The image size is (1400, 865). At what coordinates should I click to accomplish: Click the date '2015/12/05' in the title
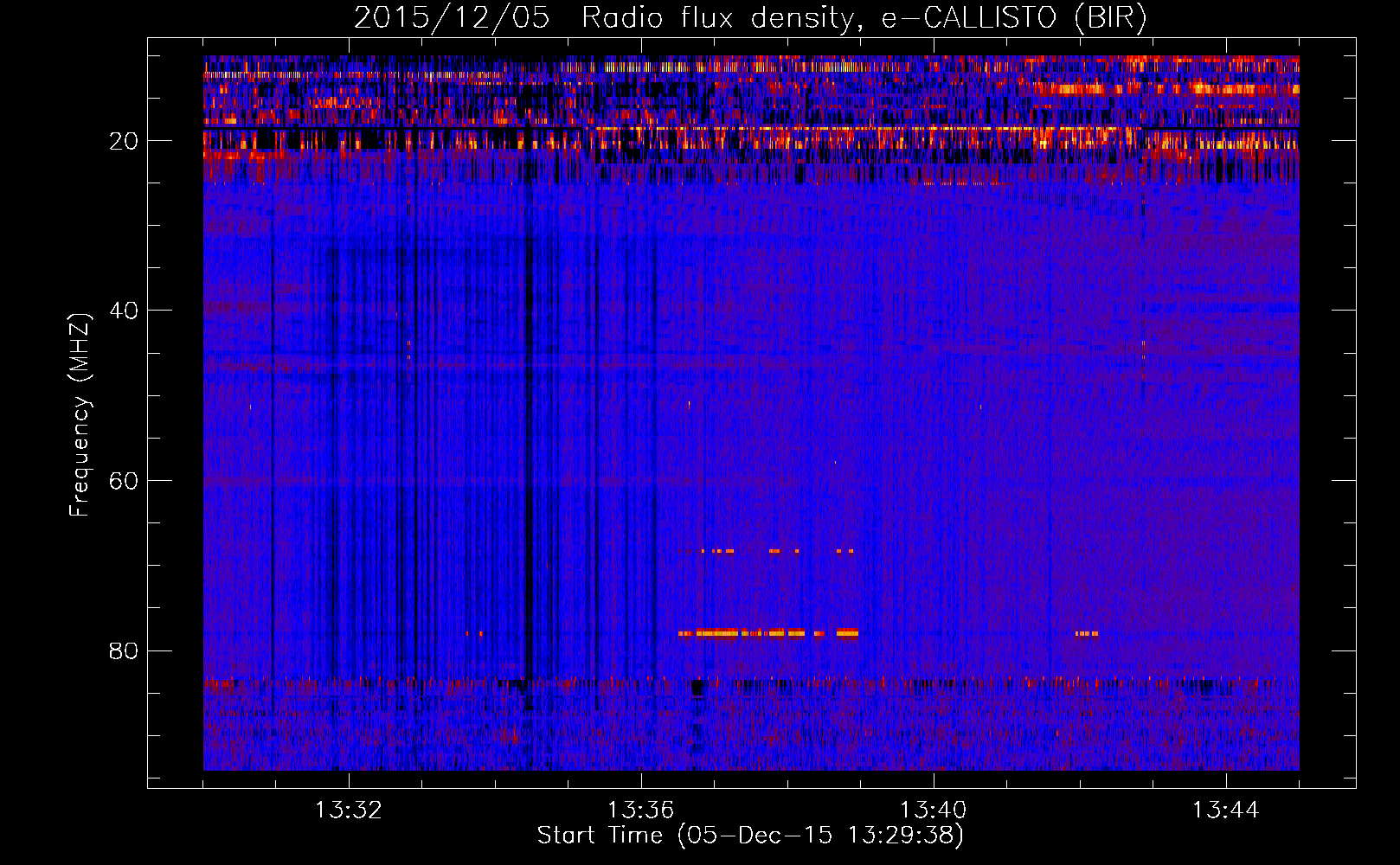pos(452,18)
